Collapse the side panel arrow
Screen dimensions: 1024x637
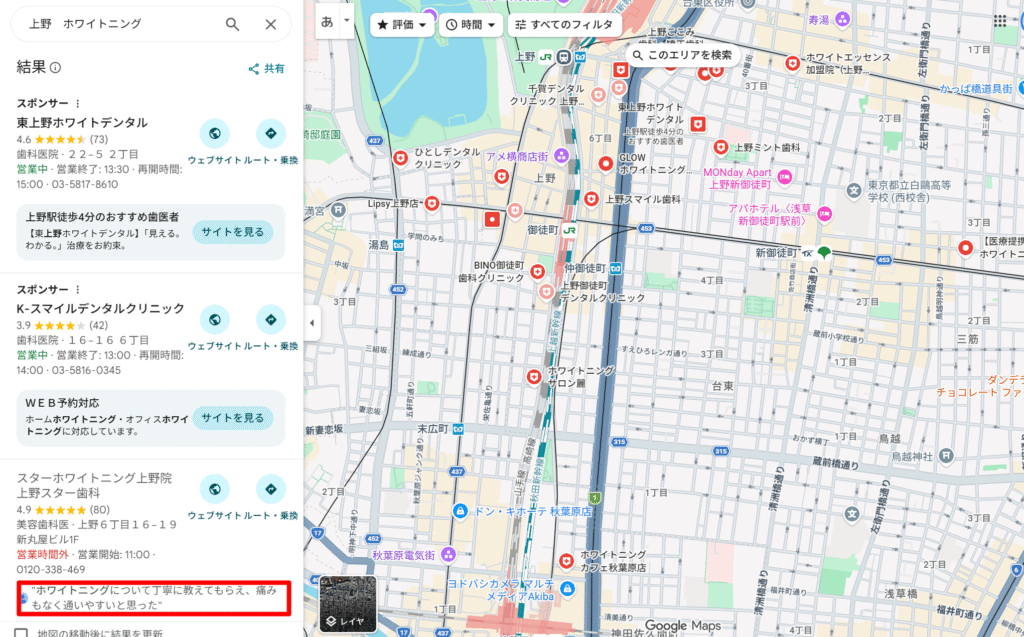(x=312, y=323)
